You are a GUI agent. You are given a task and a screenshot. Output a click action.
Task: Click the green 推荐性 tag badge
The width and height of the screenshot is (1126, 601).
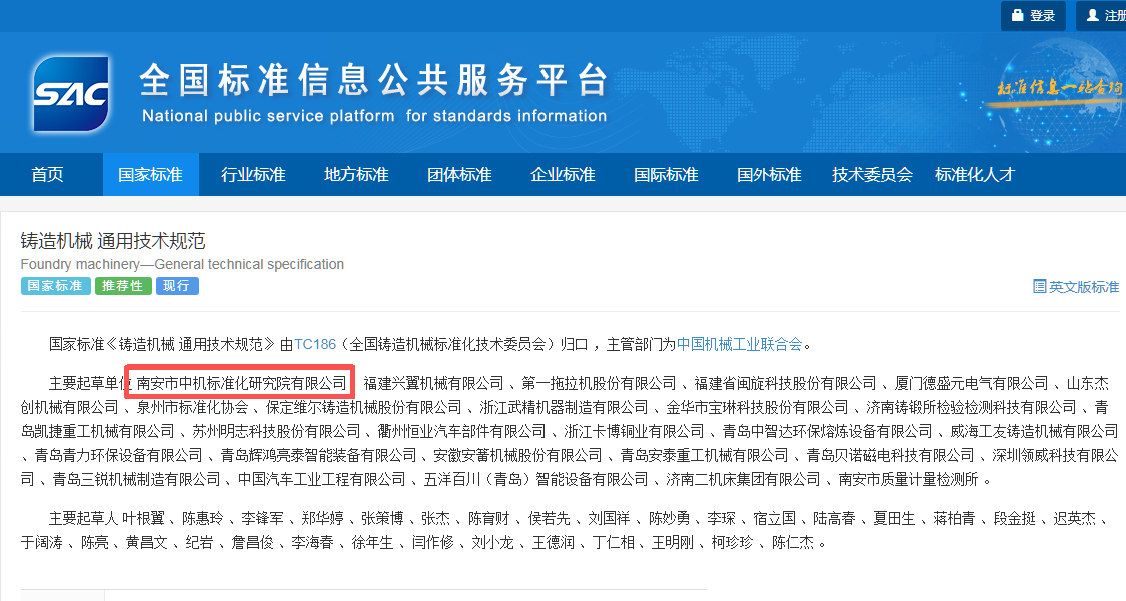pos(124,286)
